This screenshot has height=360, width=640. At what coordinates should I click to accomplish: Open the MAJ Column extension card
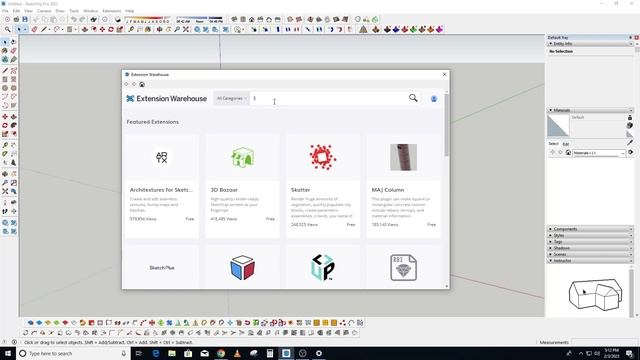(403, 186)
